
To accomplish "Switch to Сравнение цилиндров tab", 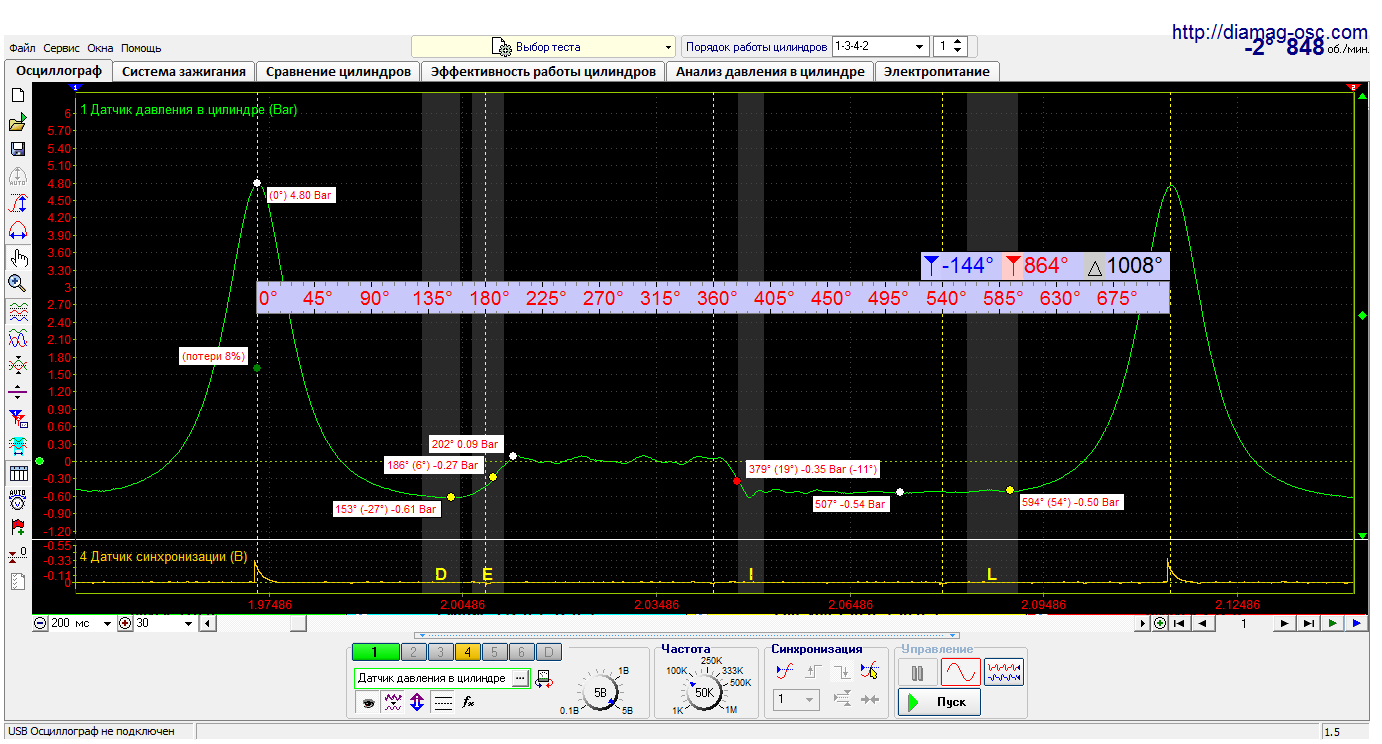I will tap(338, 71).
